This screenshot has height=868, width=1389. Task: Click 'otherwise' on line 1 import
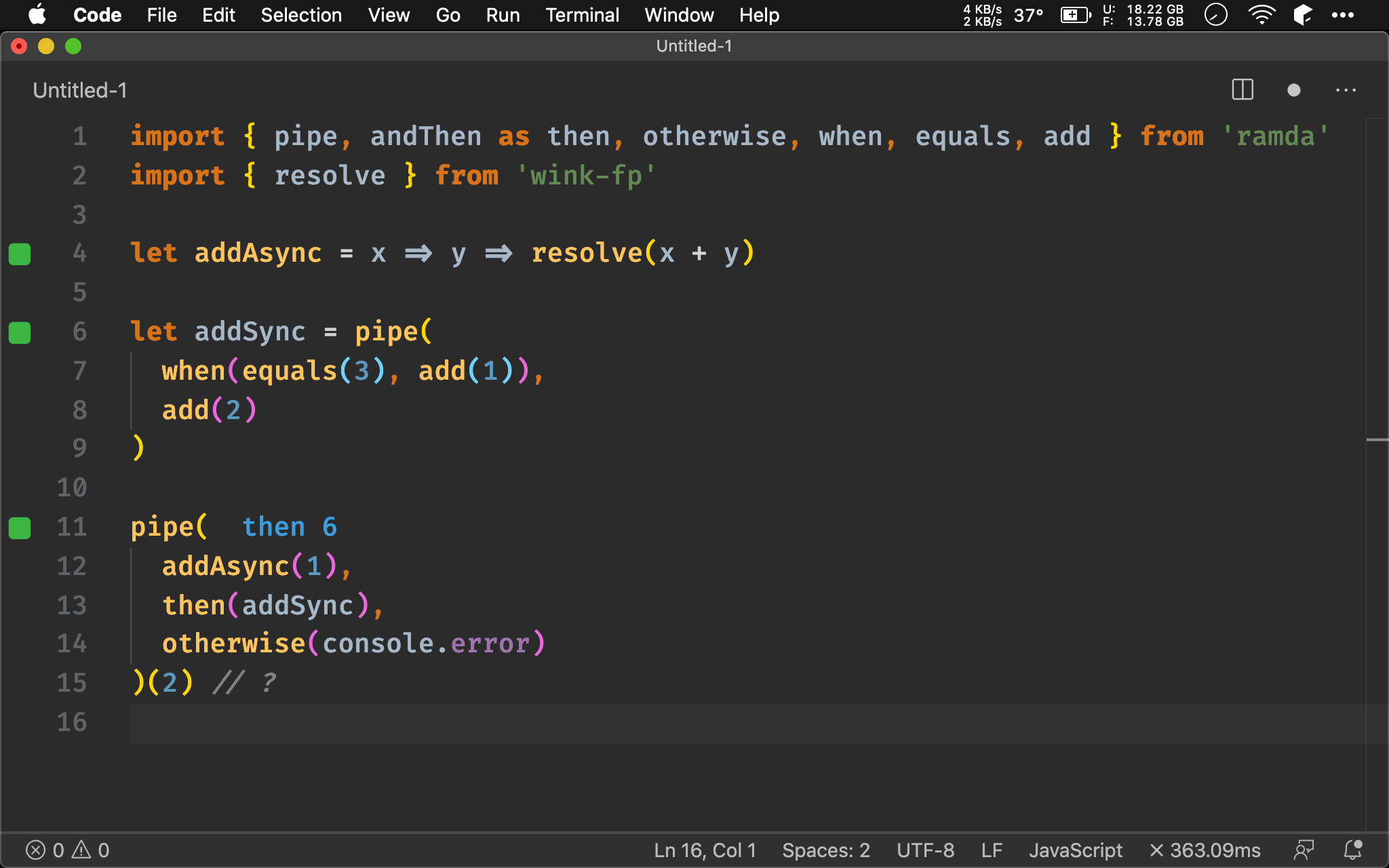[714, 136]
